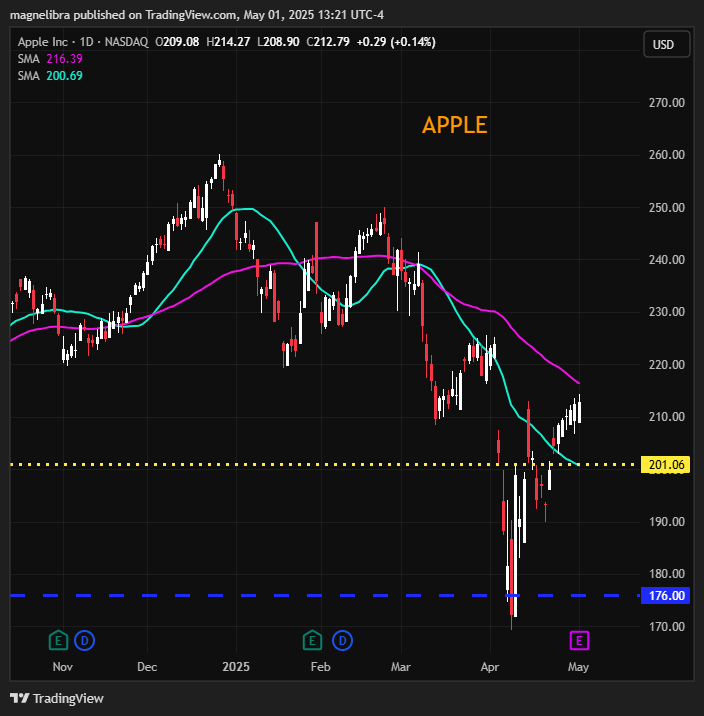
Task: Click the orange APPLE text annotation
Action: click(x=455, y=125)
